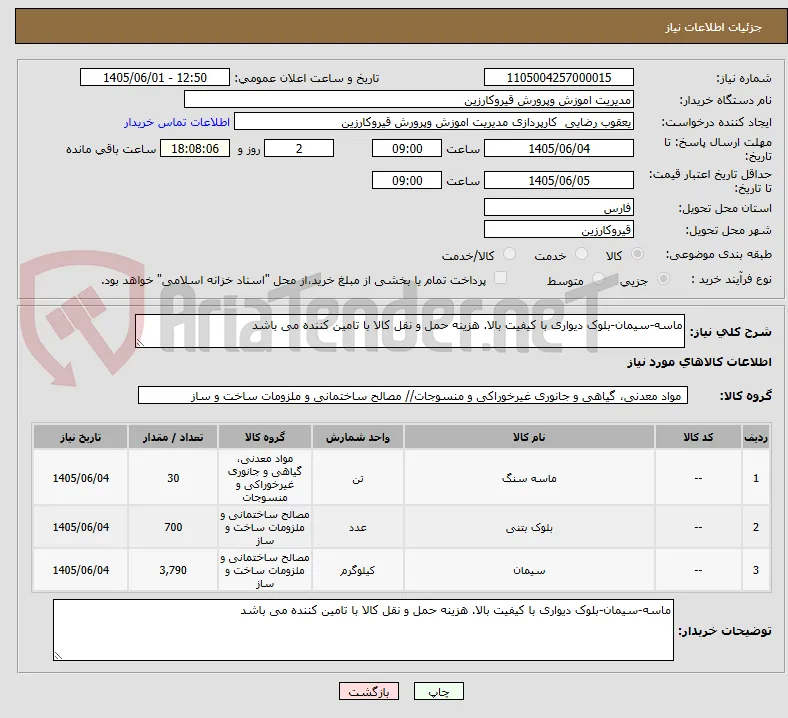Click the واحد شمارش column header
788x718 pixels.
(358, 437)
